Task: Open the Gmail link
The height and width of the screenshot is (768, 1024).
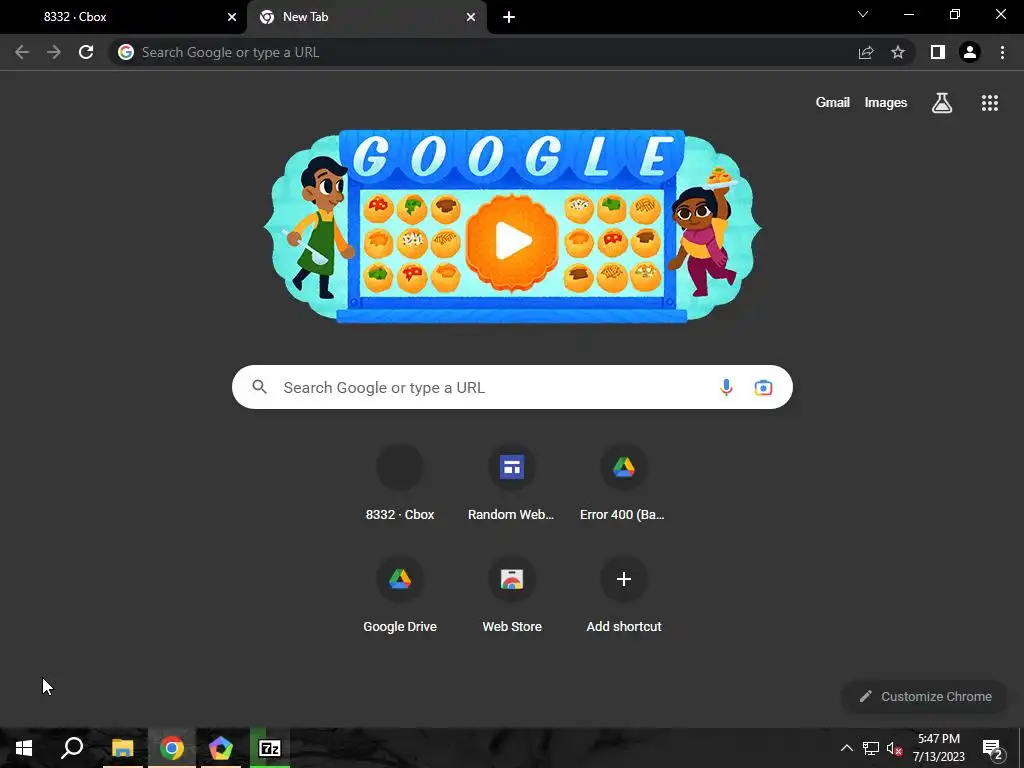Action: coord(833,103)
